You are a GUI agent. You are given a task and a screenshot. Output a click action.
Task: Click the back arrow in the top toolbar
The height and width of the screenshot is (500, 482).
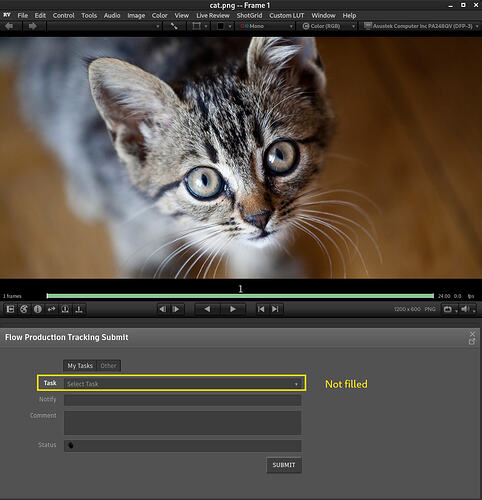click(9, 26)
